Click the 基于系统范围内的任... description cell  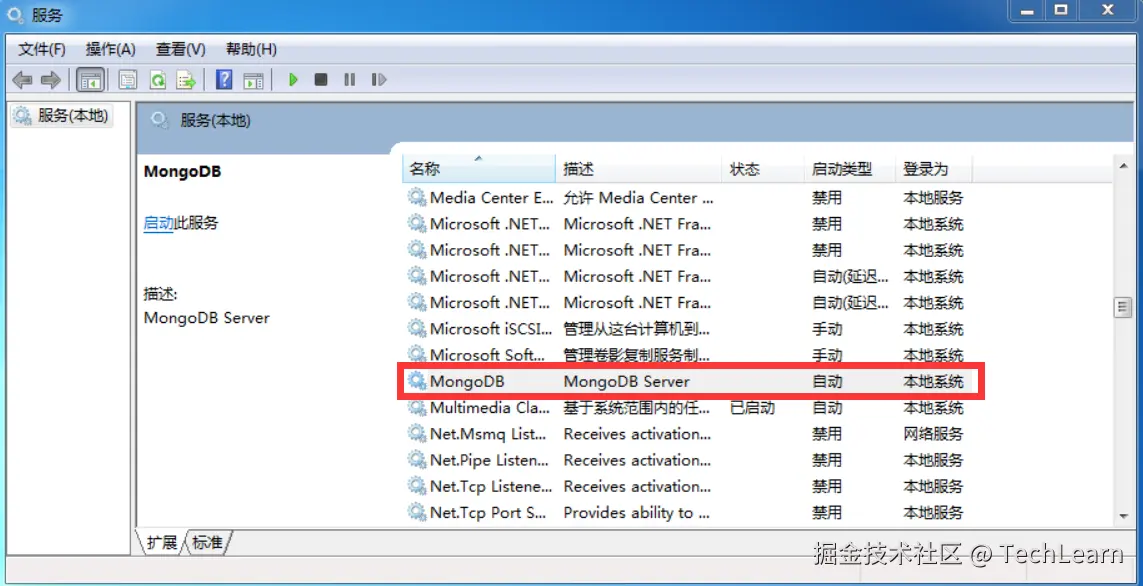click(x=637, y=407)
